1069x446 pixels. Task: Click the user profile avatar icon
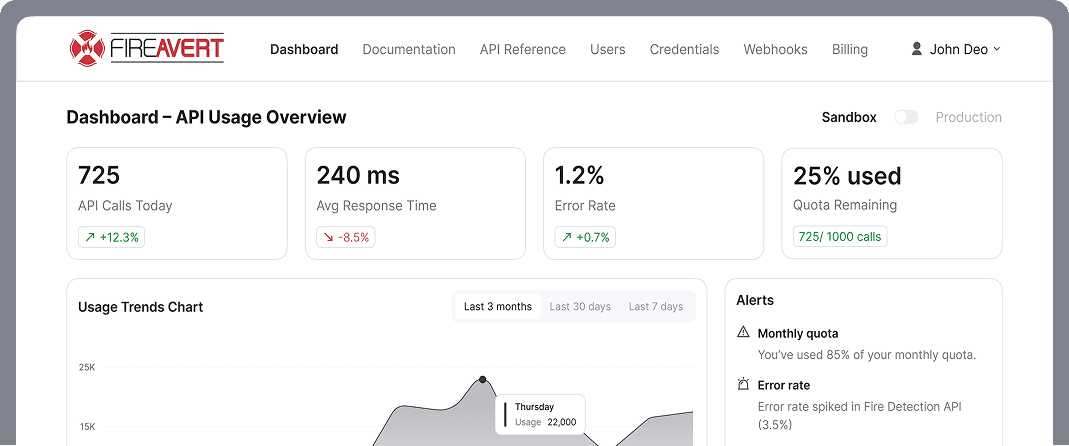[x=916, y=49]
